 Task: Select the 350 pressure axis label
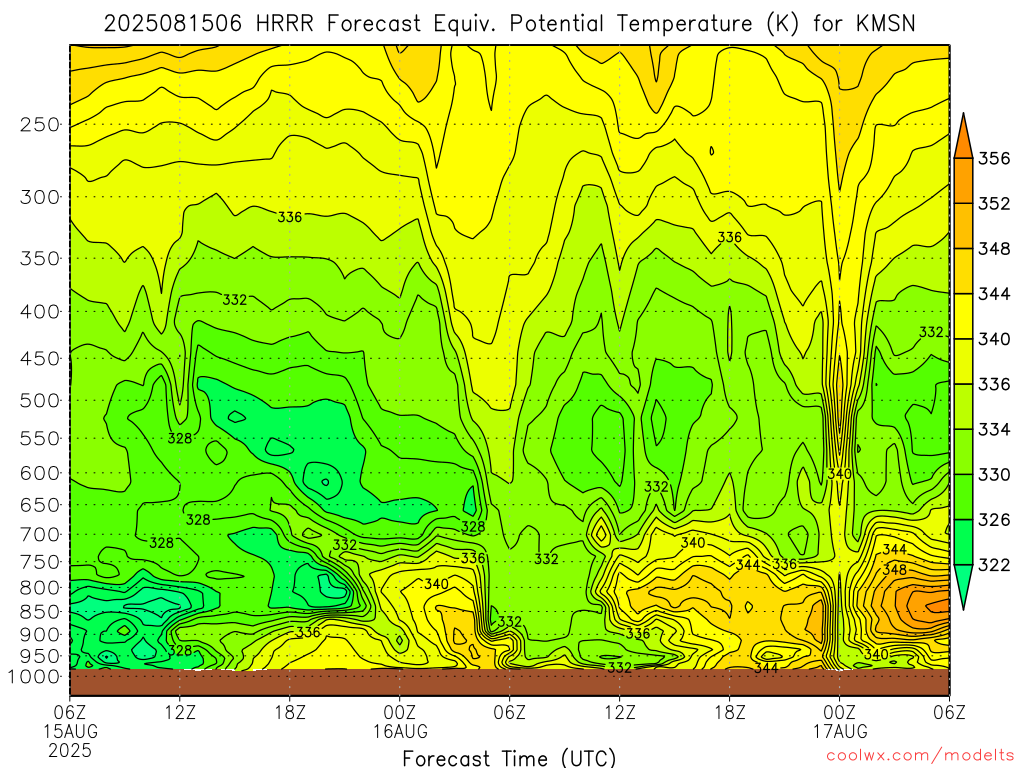(40, 258)
